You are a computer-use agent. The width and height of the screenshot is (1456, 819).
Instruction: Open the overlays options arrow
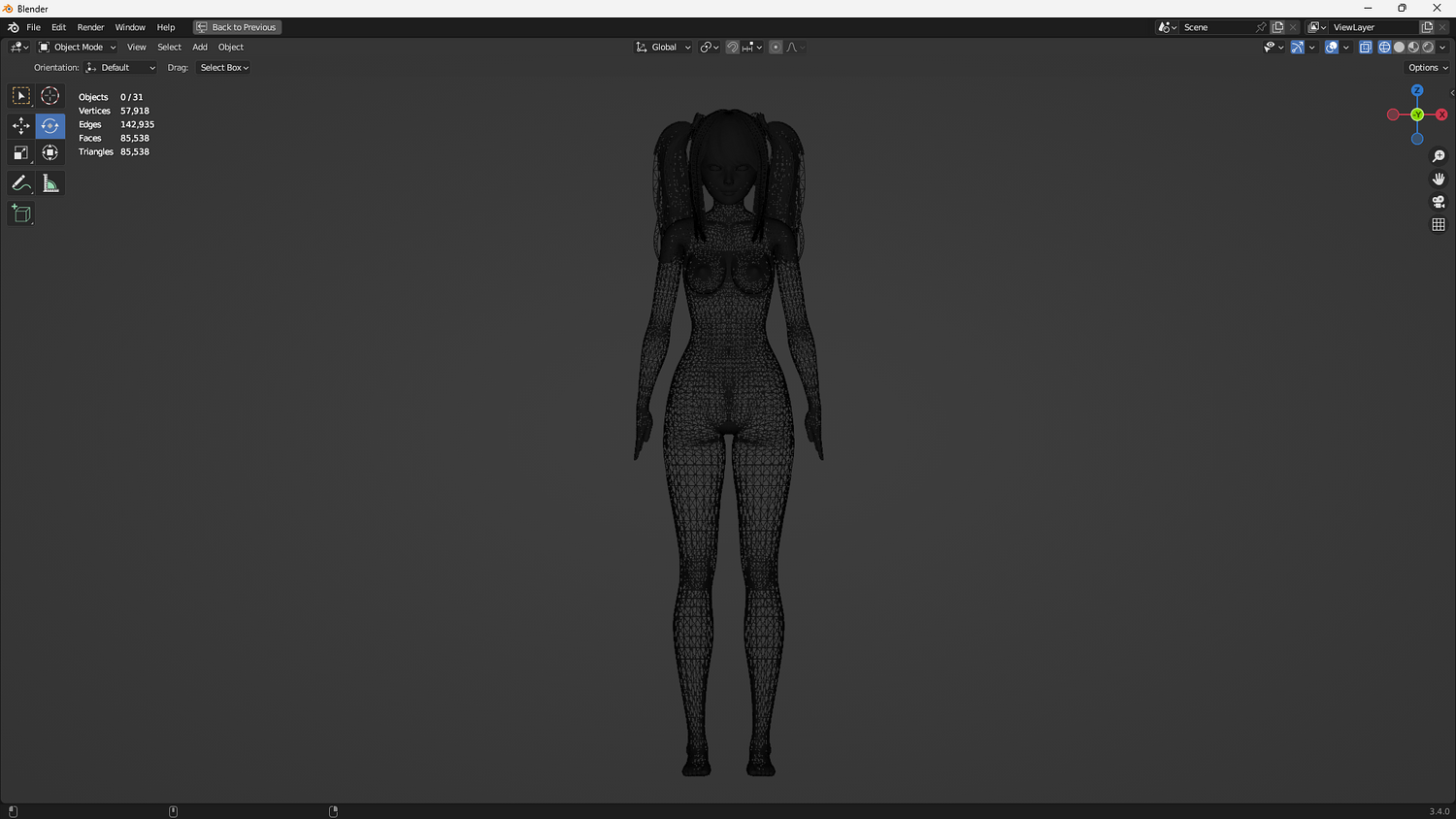pyautogui.click(x=1345, y=47)
